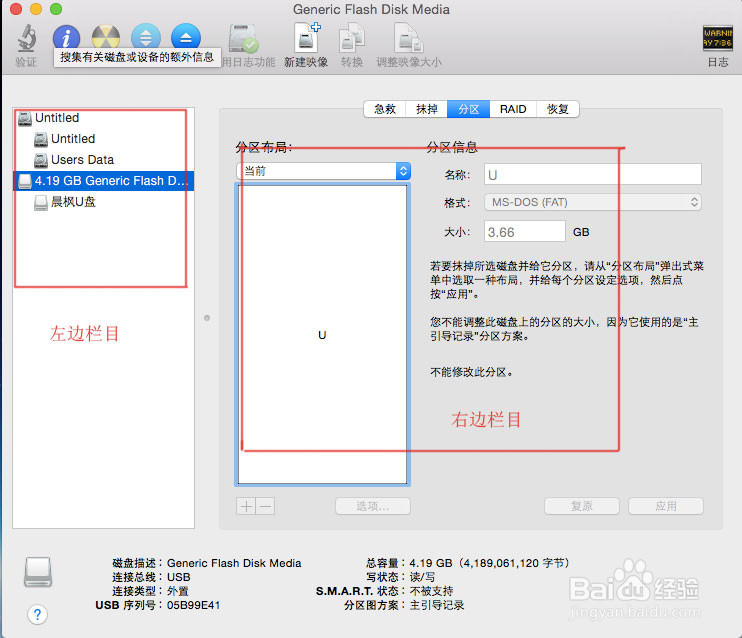Click the 复原 (Revert) button
The width and height of the screenshot is (742, 638).
(x=582, y=506)
